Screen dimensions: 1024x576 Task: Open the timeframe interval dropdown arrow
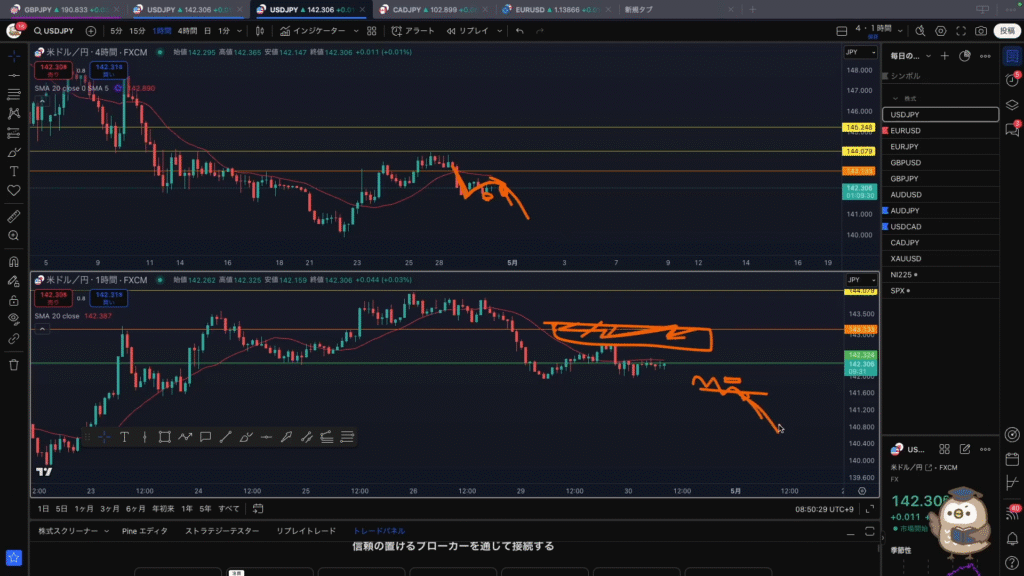click(239, 31)
